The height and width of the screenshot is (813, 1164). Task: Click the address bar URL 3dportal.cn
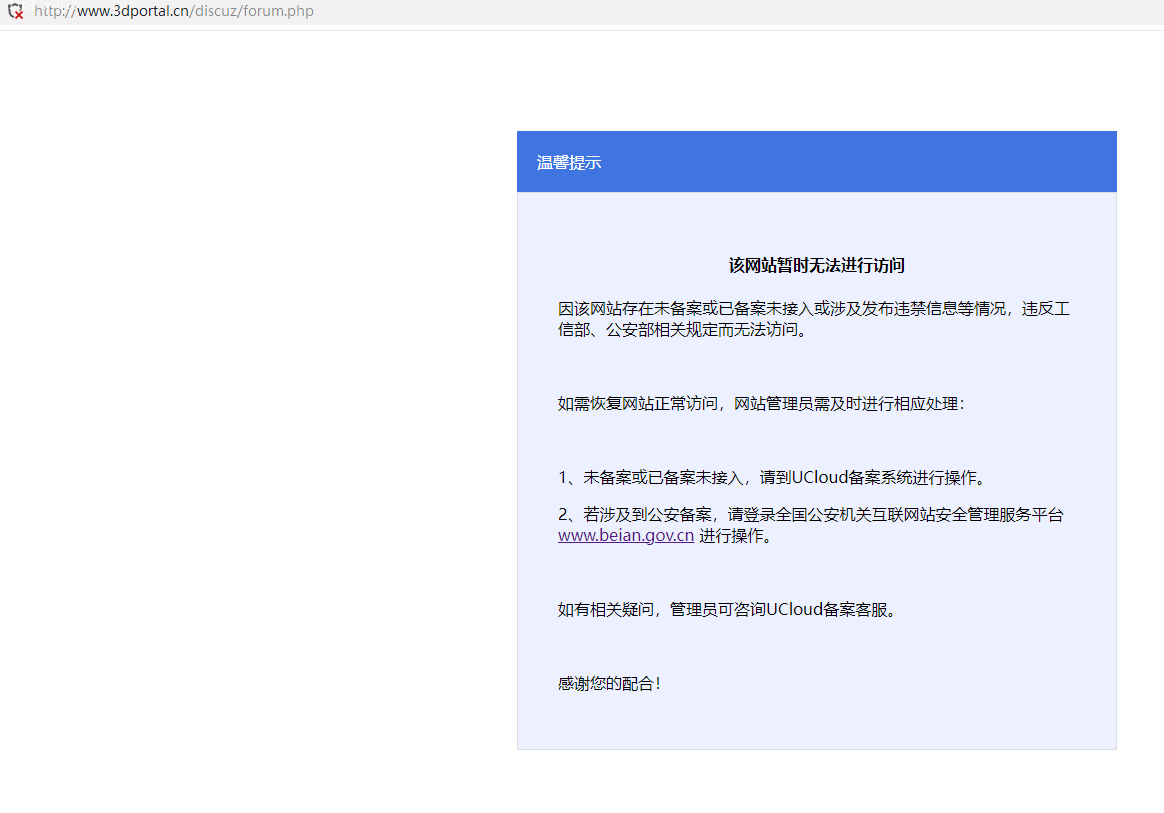coord(174,11)
